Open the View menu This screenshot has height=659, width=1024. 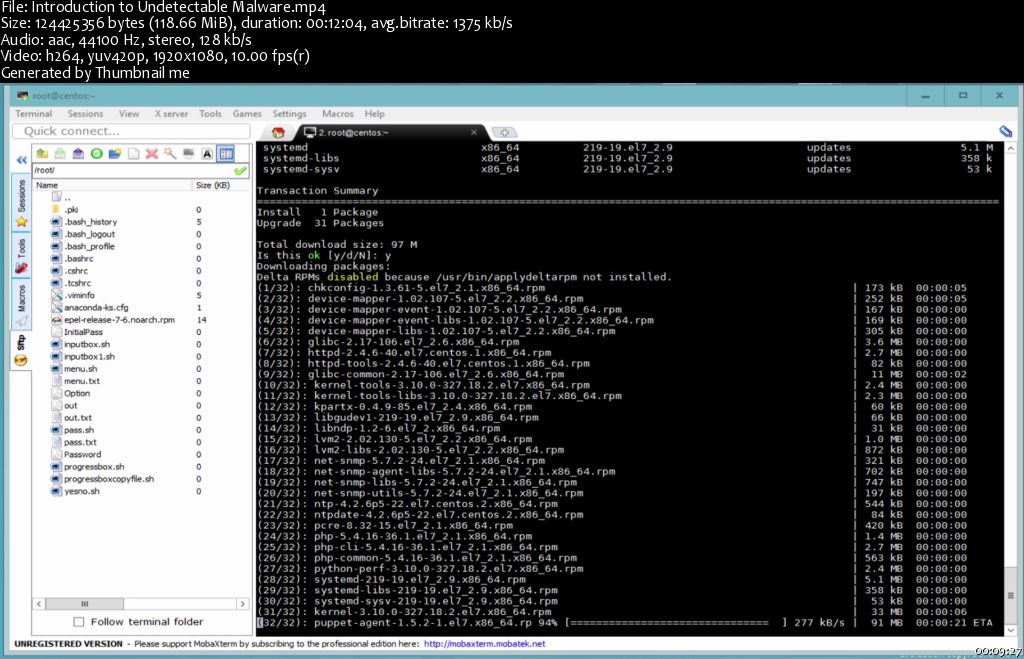pos(129,114)
